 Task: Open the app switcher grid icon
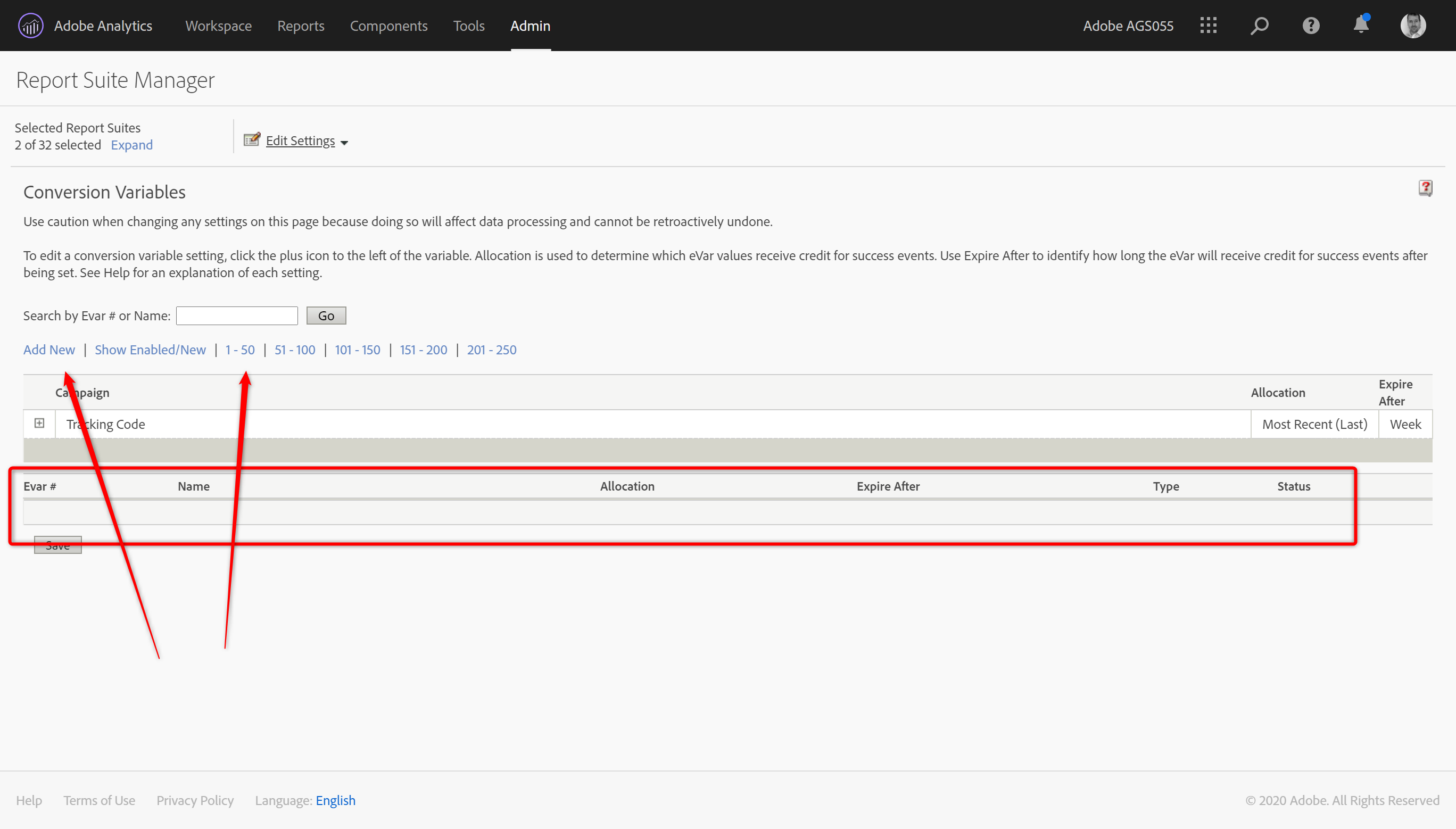[1207, 26]
